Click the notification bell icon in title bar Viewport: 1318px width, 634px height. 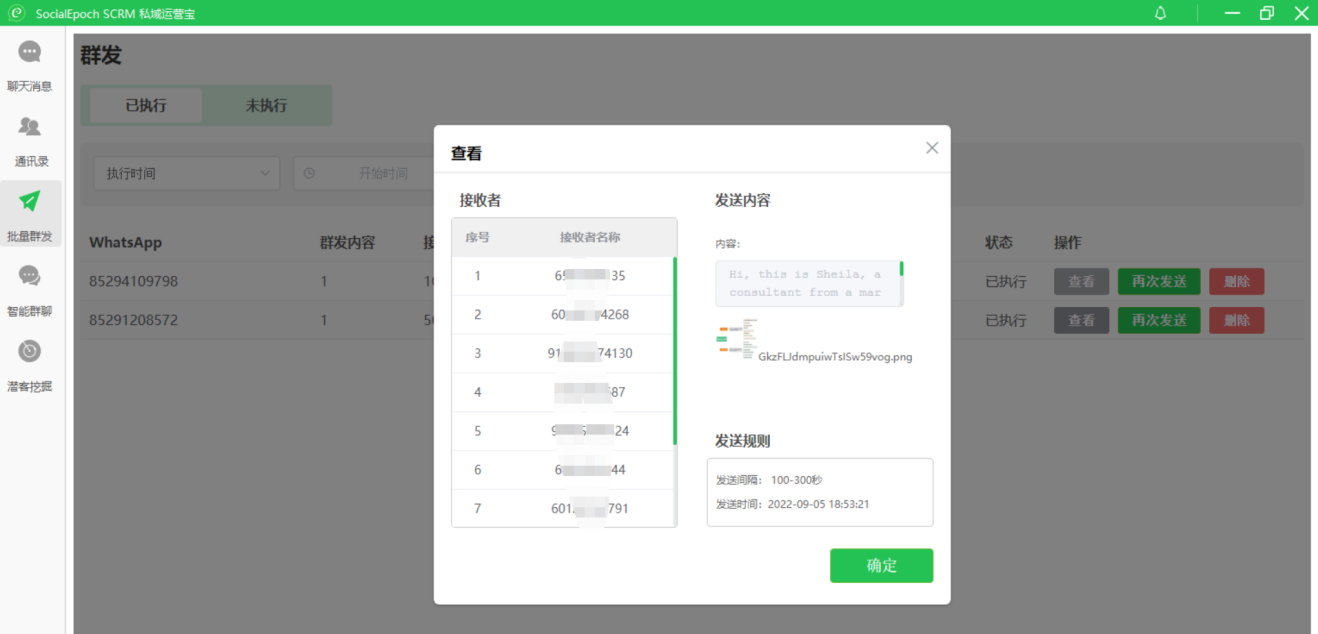1161,13
